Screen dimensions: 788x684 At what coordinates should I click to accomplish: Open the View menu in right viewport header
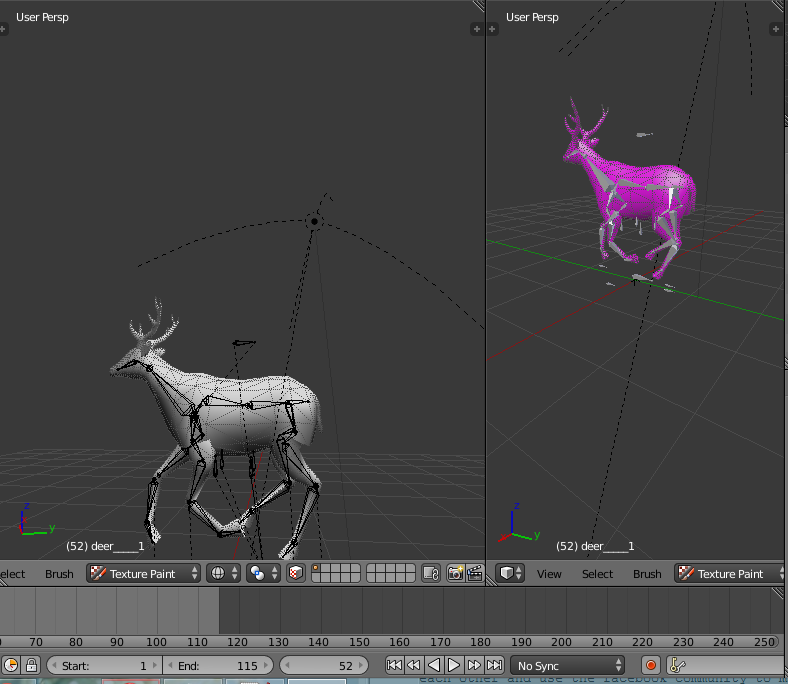pos(549,574)
